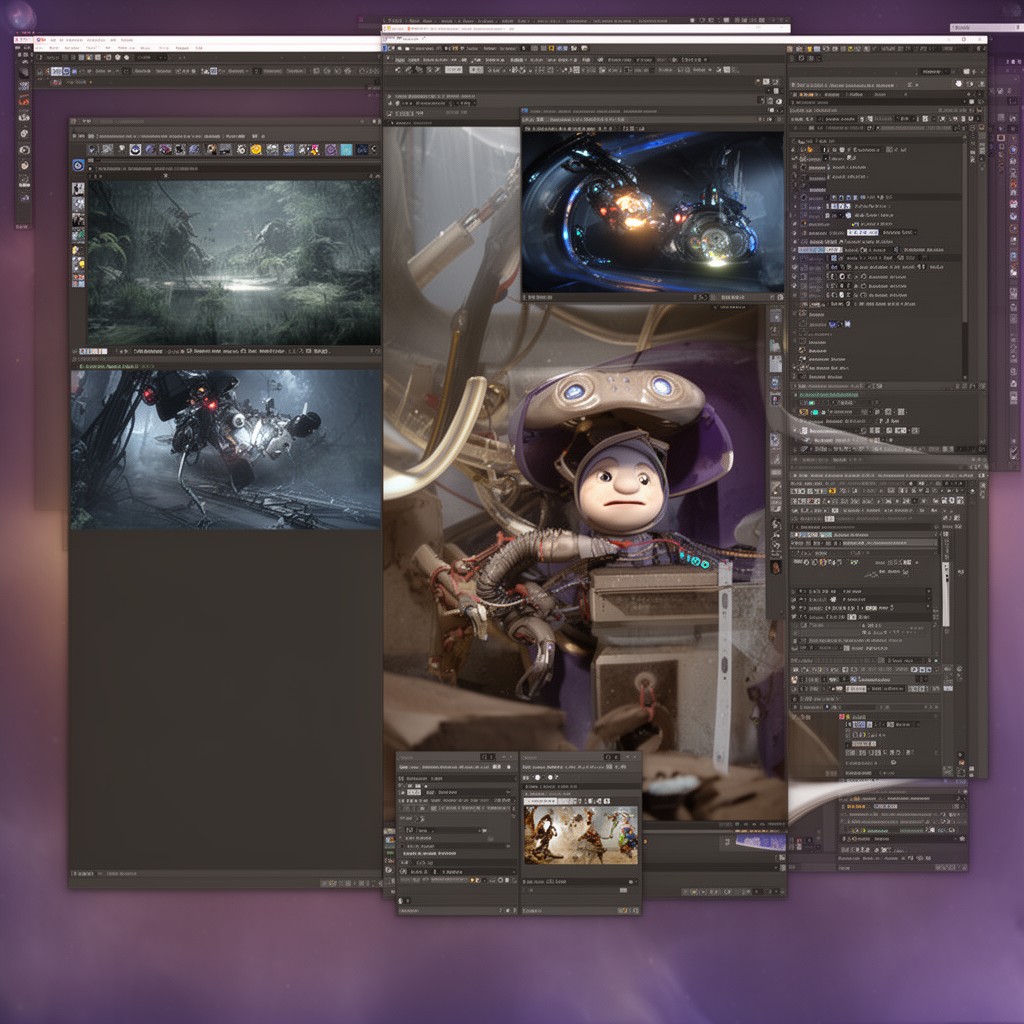Click the yellow flower-shaped icon in left window icon row
Screen dimensions: 1024x1024
click(x=256, y=150)
